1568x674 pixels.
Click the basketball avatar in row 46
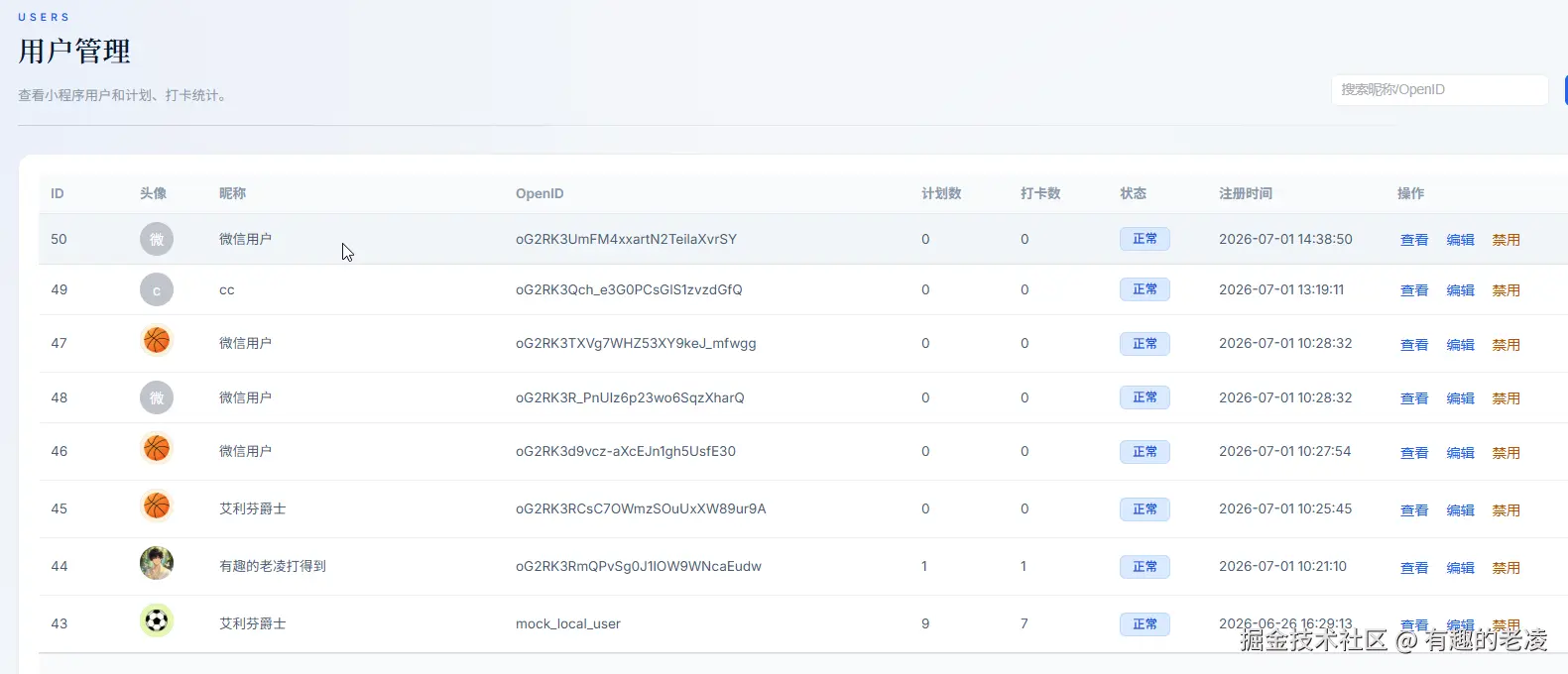tap(157, 449)
